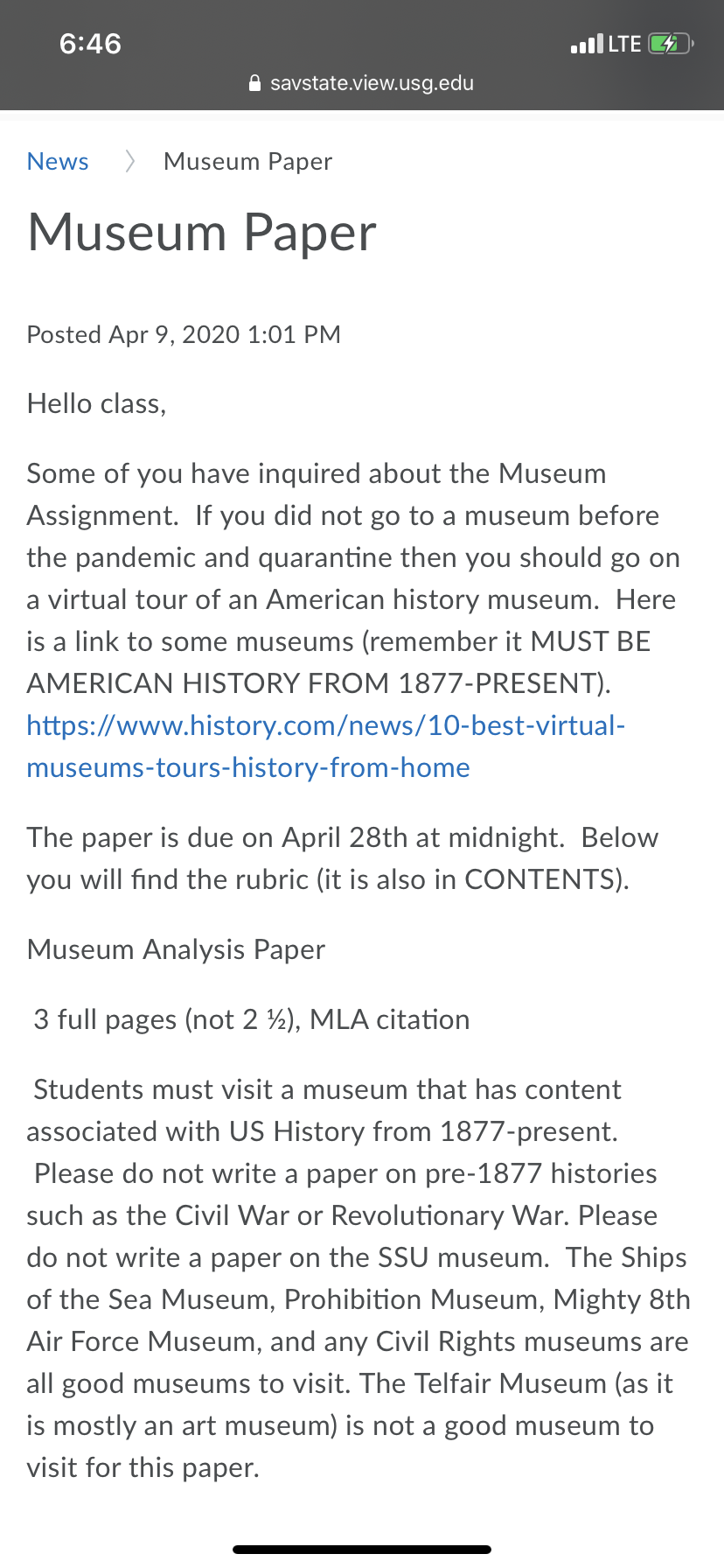724x1568 pixels.
Task: Tap the lock icon beside savstate.view.usg.edu
Action: (x=254, y=84)
